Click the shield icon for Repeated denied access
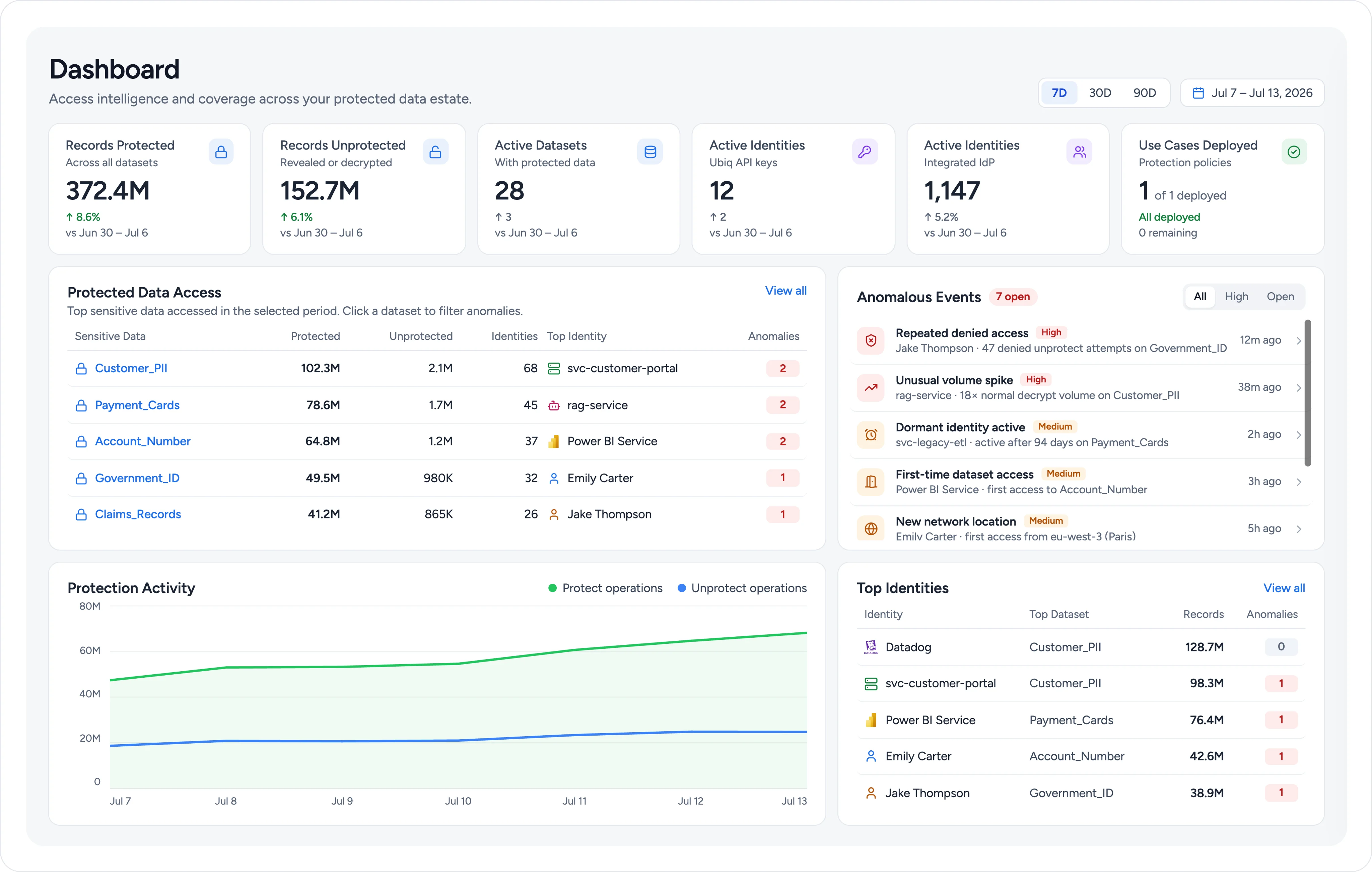The width and height of the screenshot is (1372, 872). click(871, 341)
